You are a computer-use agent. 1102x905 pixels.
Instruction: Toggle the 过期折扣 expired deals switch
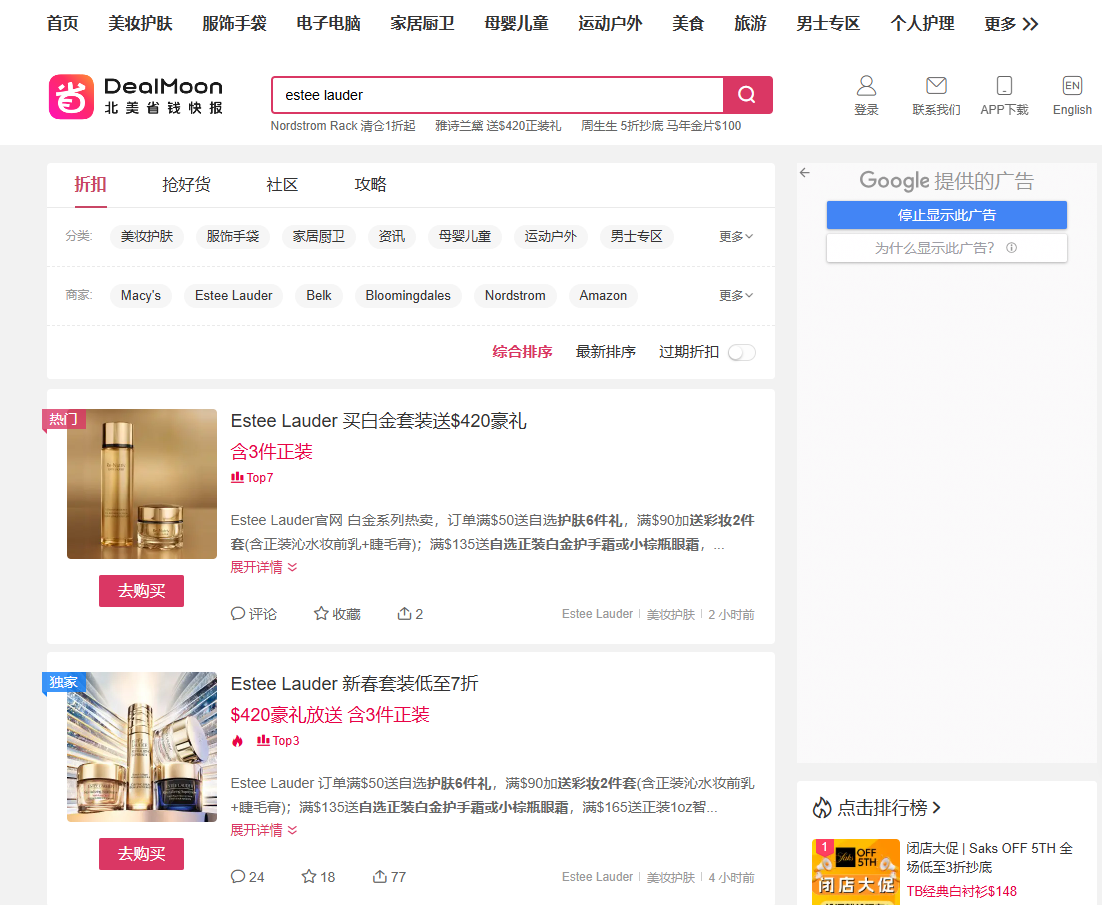(x=741, y=352)
